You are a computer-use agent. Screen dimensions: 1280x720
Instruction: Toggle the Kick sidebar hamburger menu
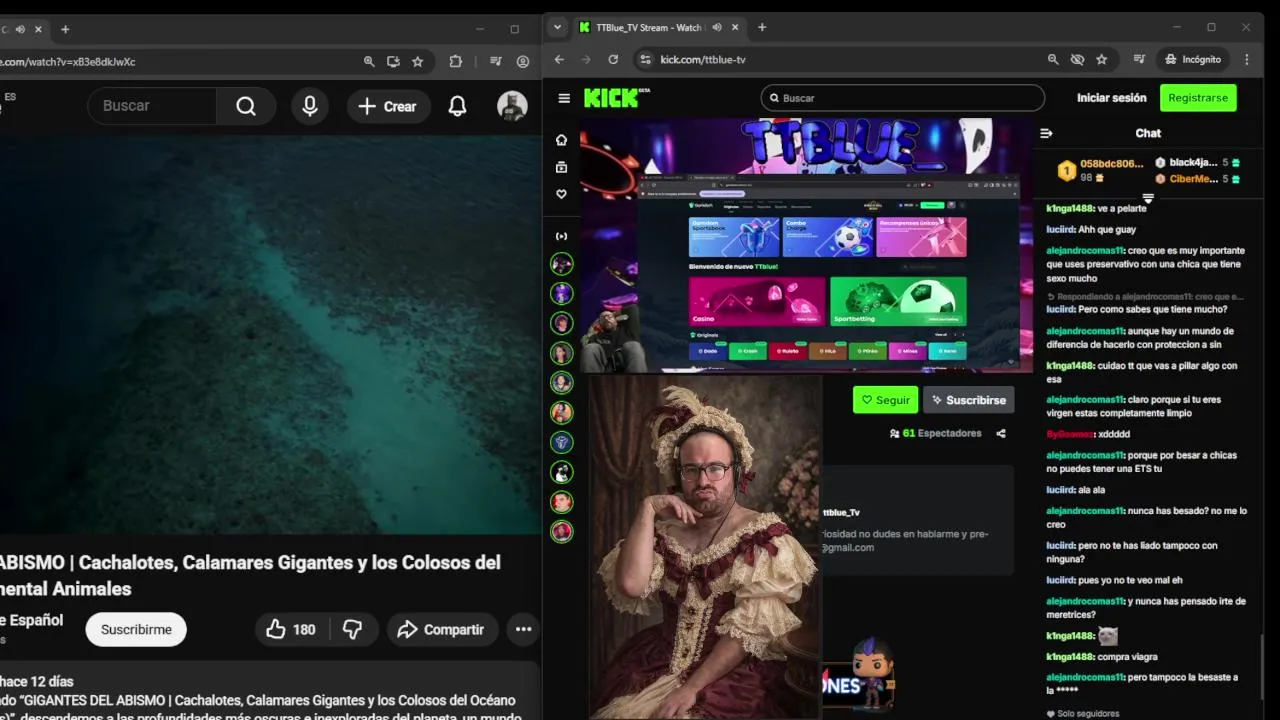564,98
